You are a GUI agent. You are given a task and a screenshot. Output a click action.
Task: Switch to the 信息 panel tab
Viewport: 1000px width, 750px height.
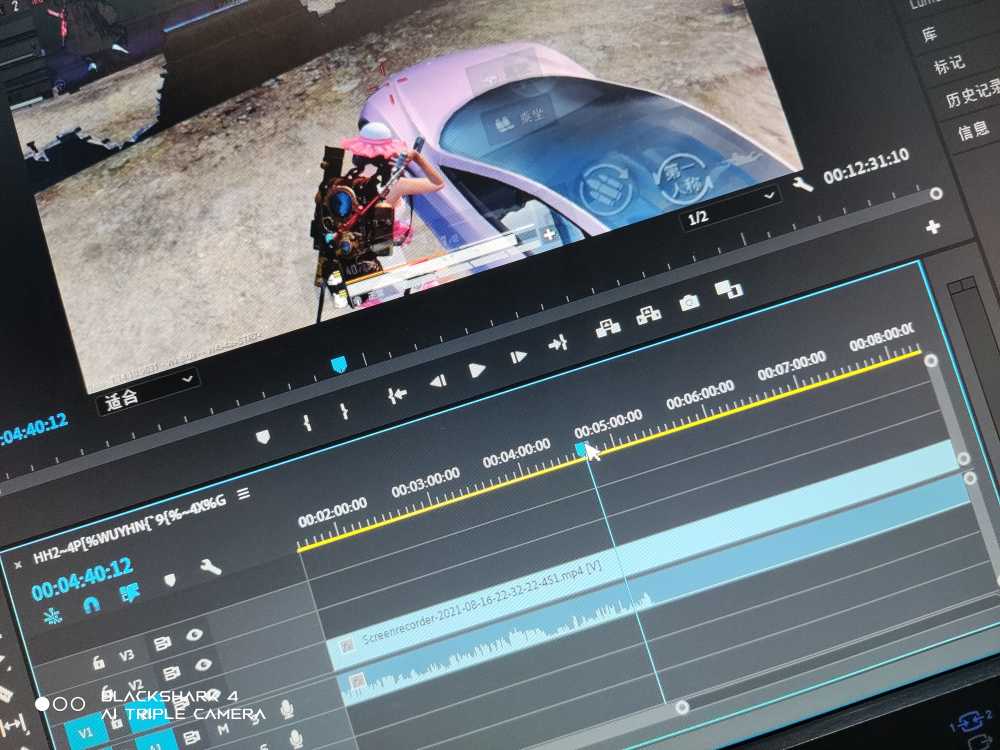pos(973,130)
